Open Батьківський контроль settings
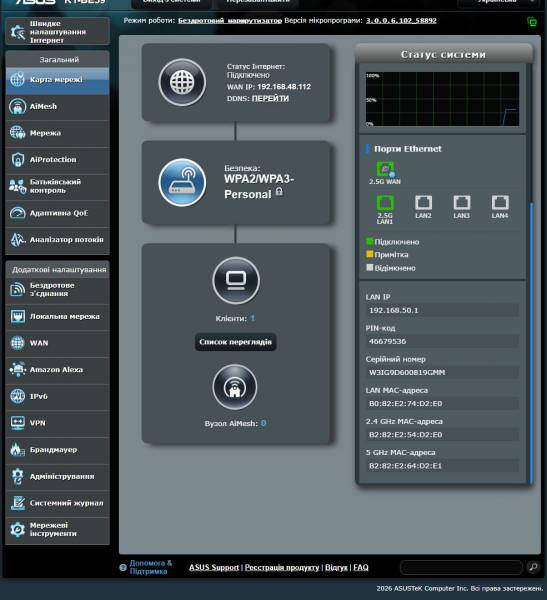Screen dimensions: 547x600 click(58, 186)
